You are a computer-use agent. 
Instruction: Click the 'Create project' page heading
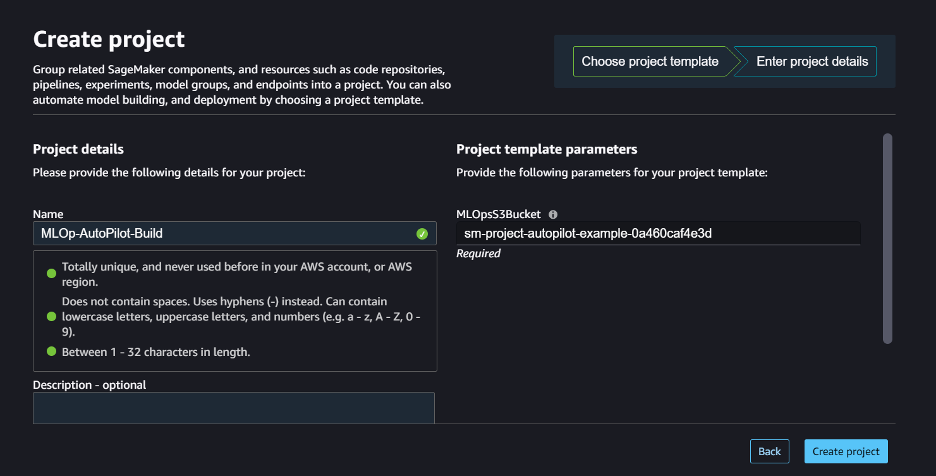(x=109, y=39)
